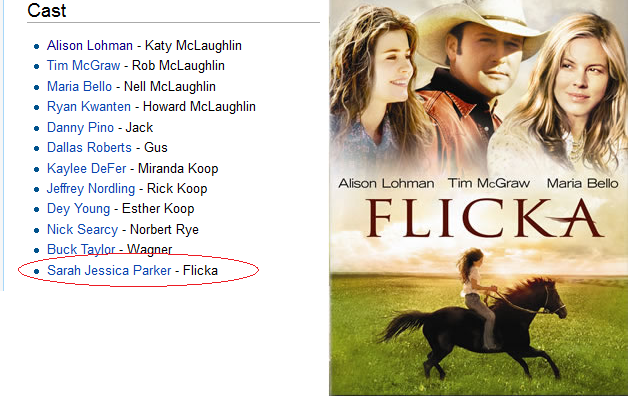Open the Tim McGraw cast link
Viewport: 635px width, 402px height.
83,66
